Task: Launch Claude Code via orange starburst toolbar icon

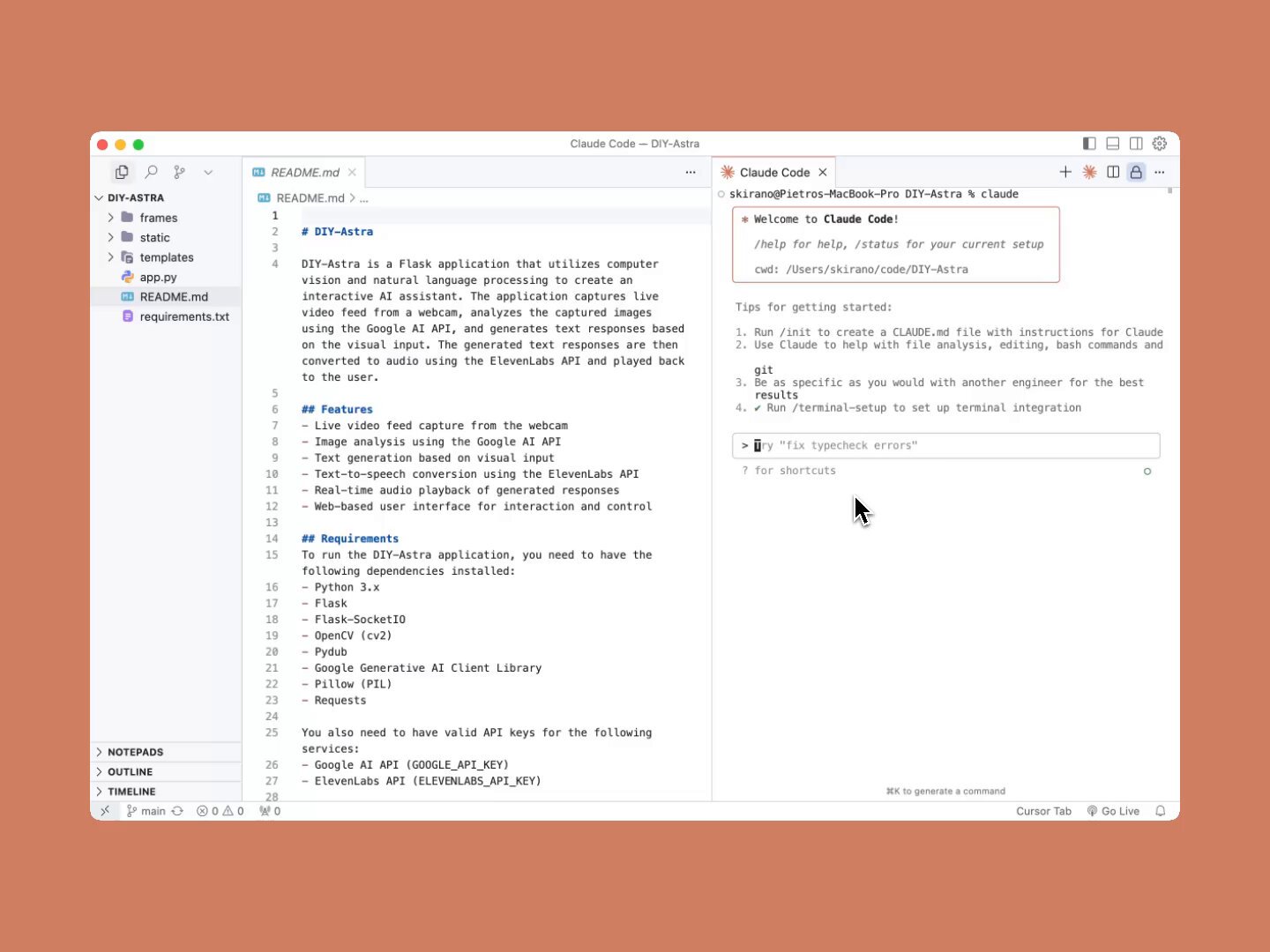Action: point(1090,173)
